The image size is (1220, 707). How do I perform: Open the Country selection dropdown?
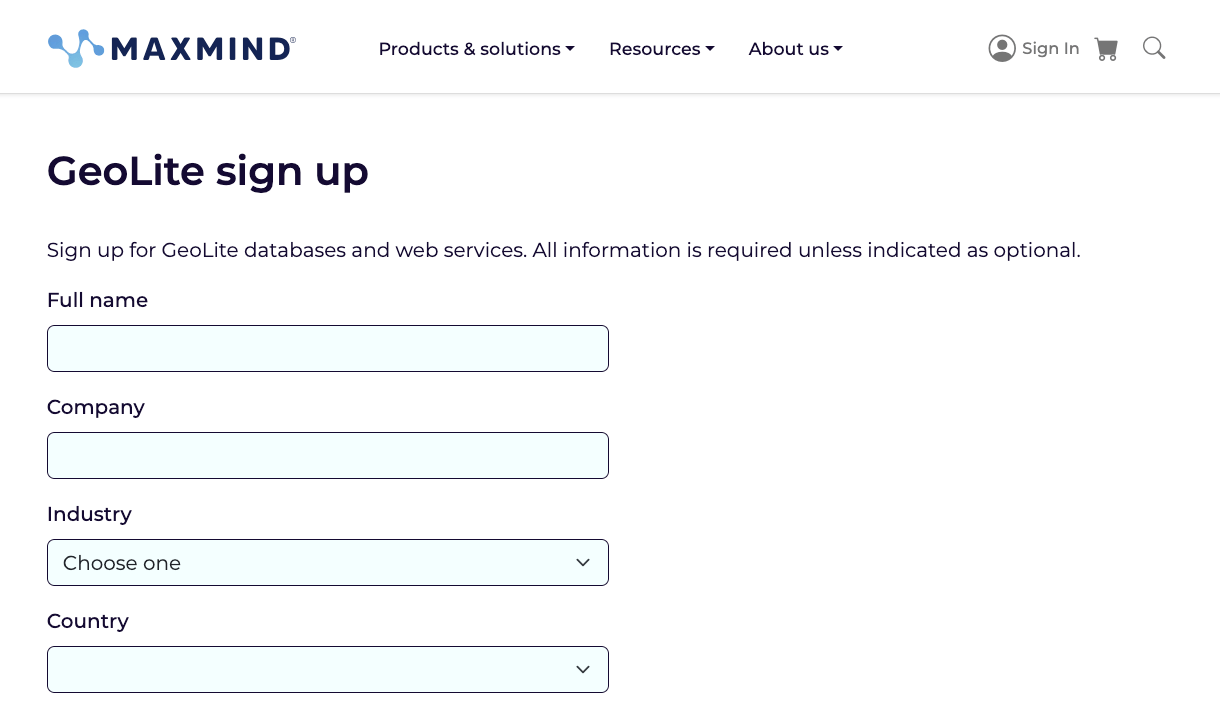328,669
